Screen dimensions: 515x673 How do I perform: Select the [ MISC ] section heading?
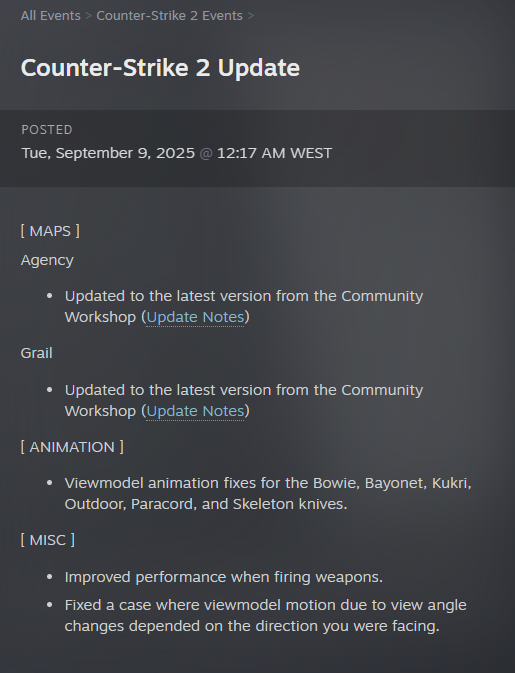tap(48, 540)
